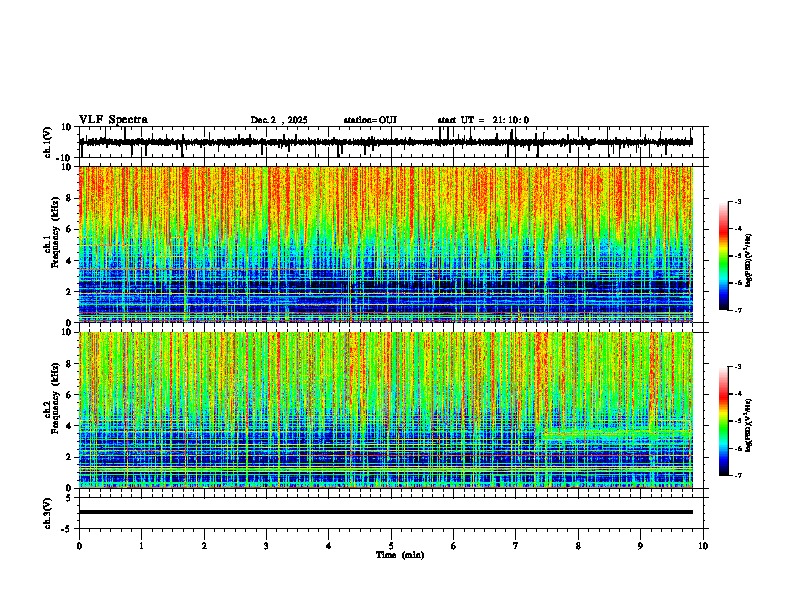This screenshot has width=792, height=612.
Task: Click time axis tick label '10'
Action: tap(703, 546)
